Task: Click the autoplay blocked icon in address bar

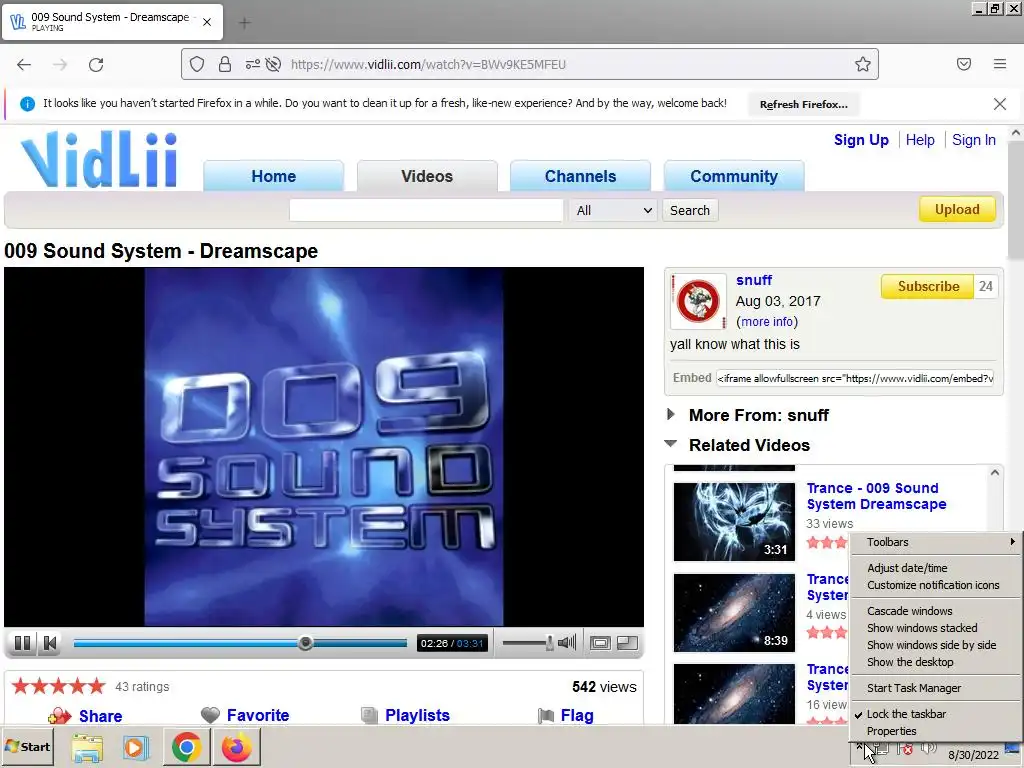Action: tap(274, 64)
